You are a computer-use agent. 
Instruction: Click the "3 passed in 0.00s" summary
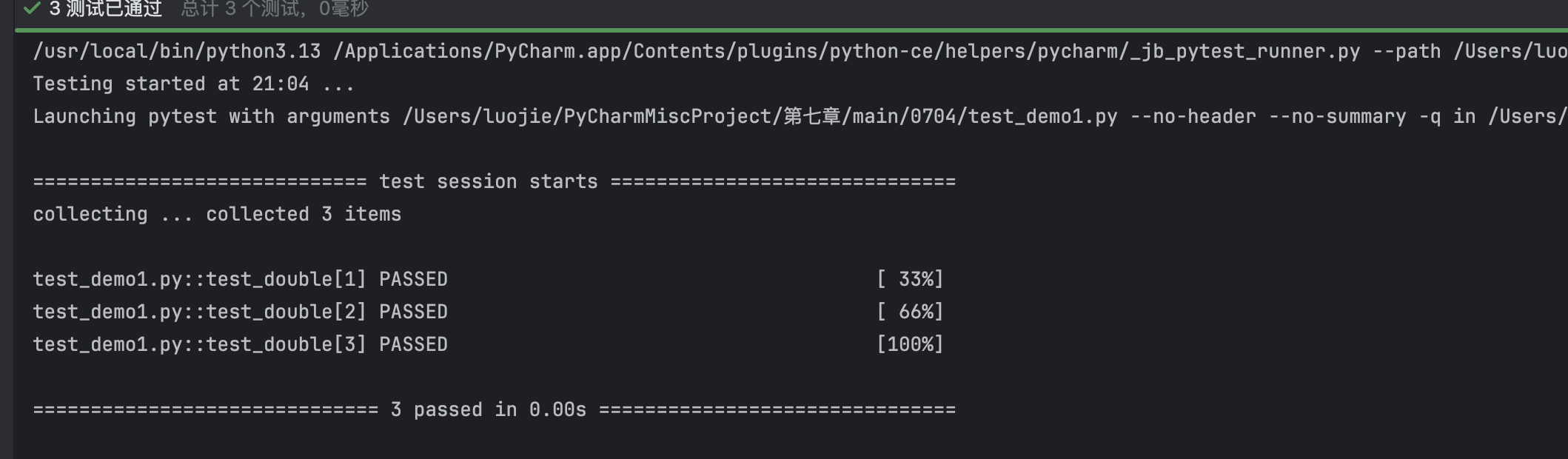[x=488, y=409]
